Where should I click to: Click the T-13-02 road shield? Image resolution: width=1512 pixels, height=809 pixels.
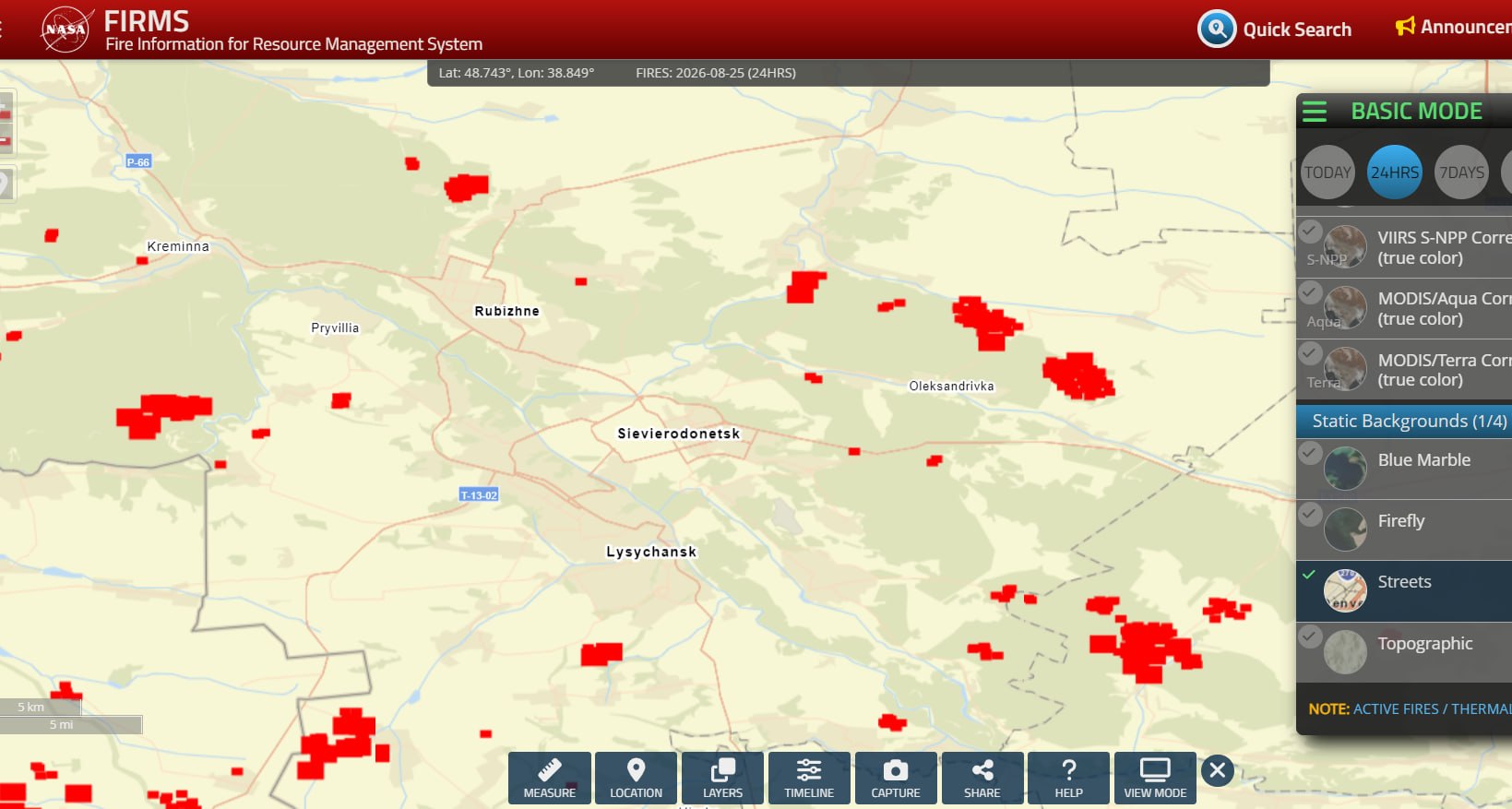point(479,495)
